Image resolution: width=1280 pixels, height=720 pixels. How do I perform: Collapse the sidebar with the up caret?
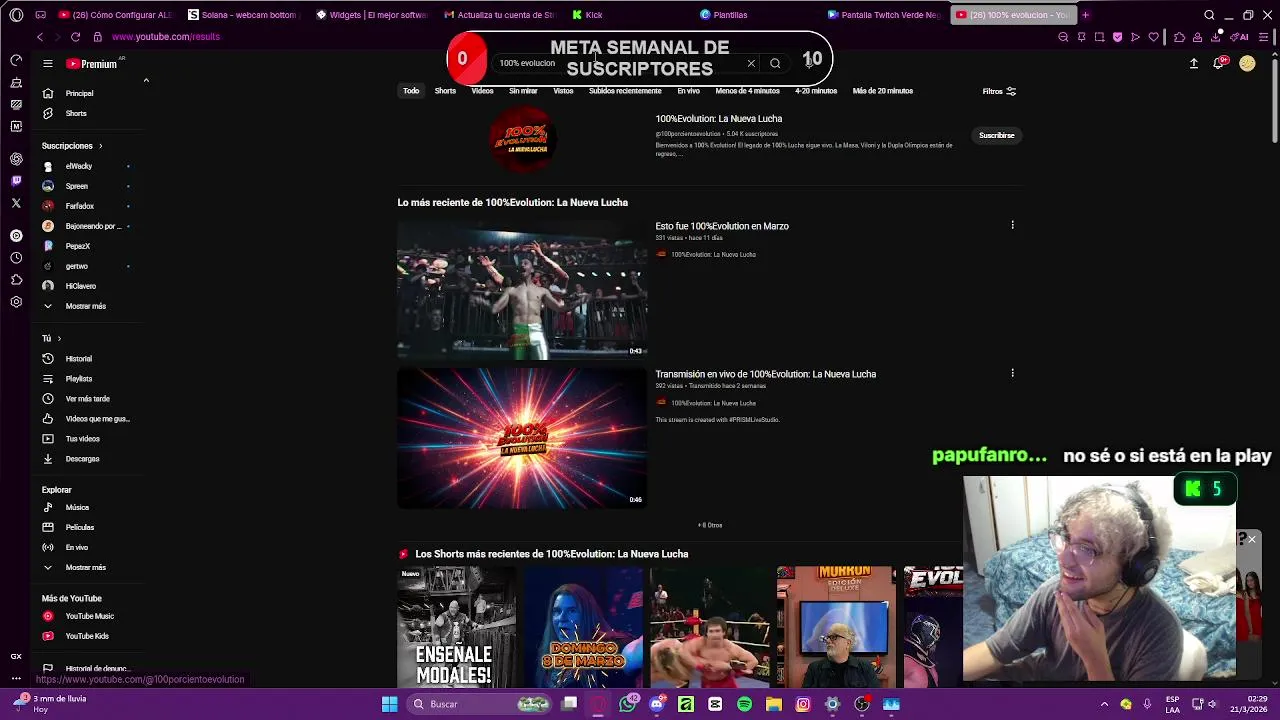click(146, 80)
